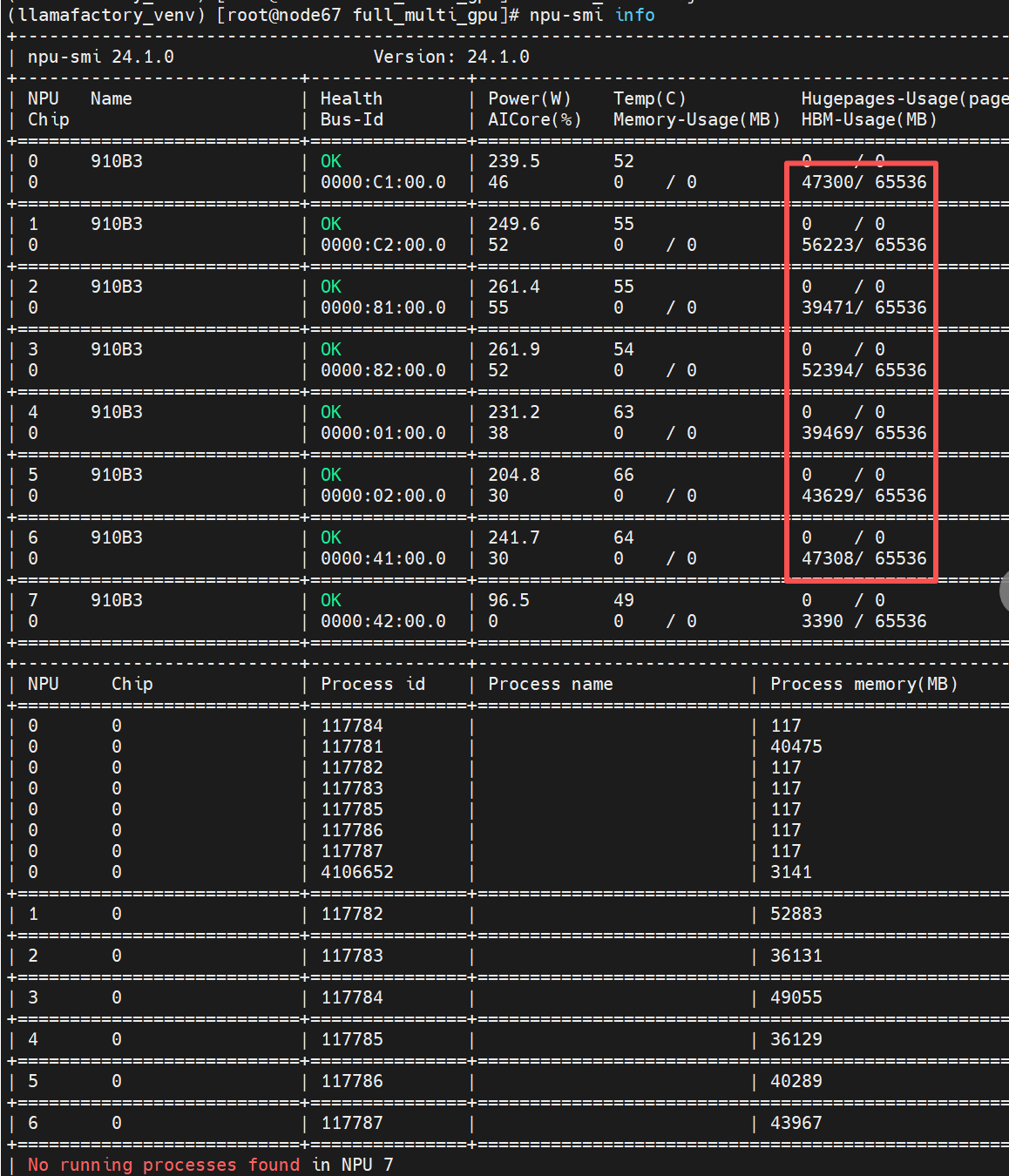Click the temperature value 66
The width and height of the screenshot is (1009, 1176).
(624, 475)
